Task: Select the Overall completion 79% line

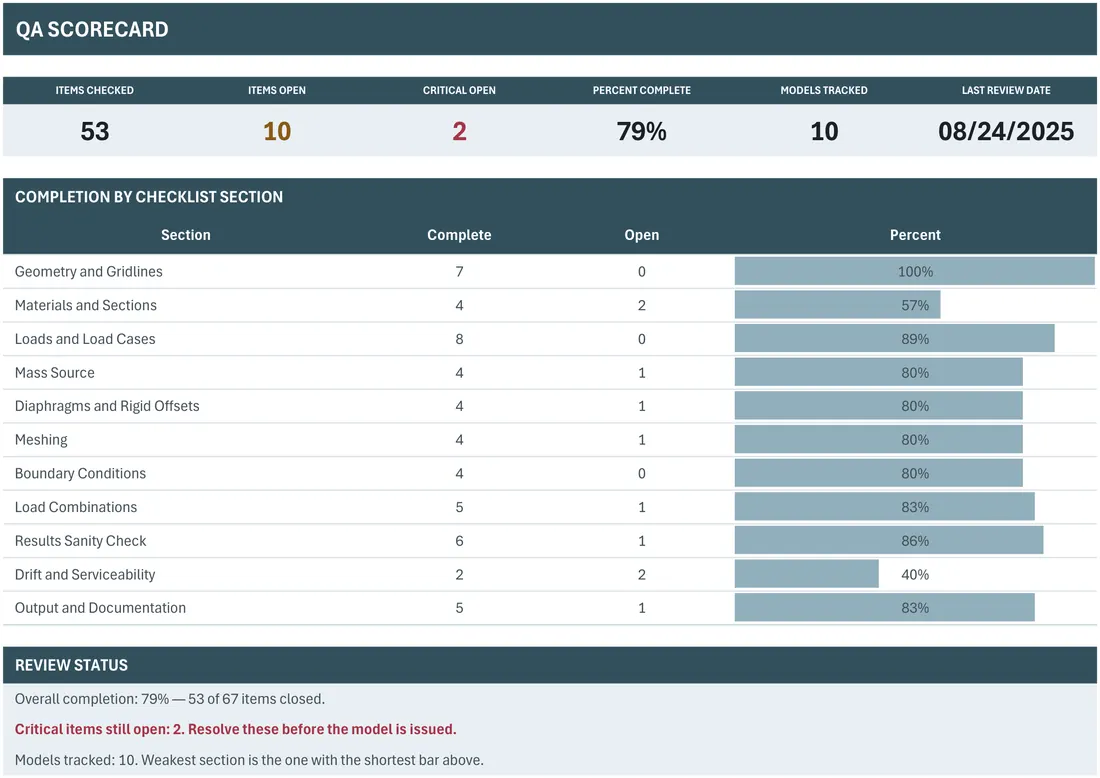Action: pyautogui.click(x=170, y=699)
